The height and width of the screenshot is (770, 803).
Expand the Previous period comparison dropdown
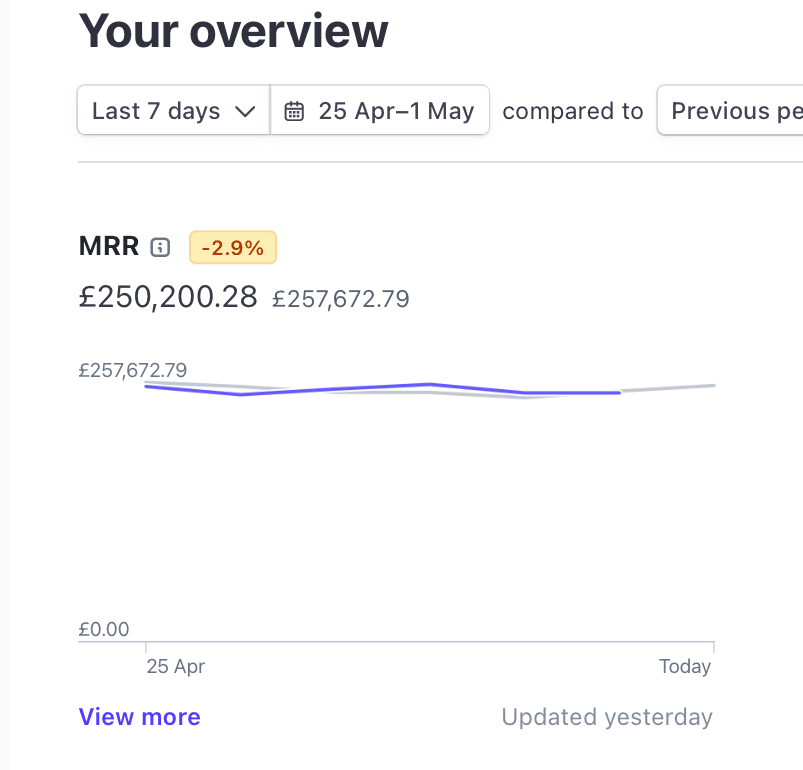pyautogui.click(x=735, y=111)
